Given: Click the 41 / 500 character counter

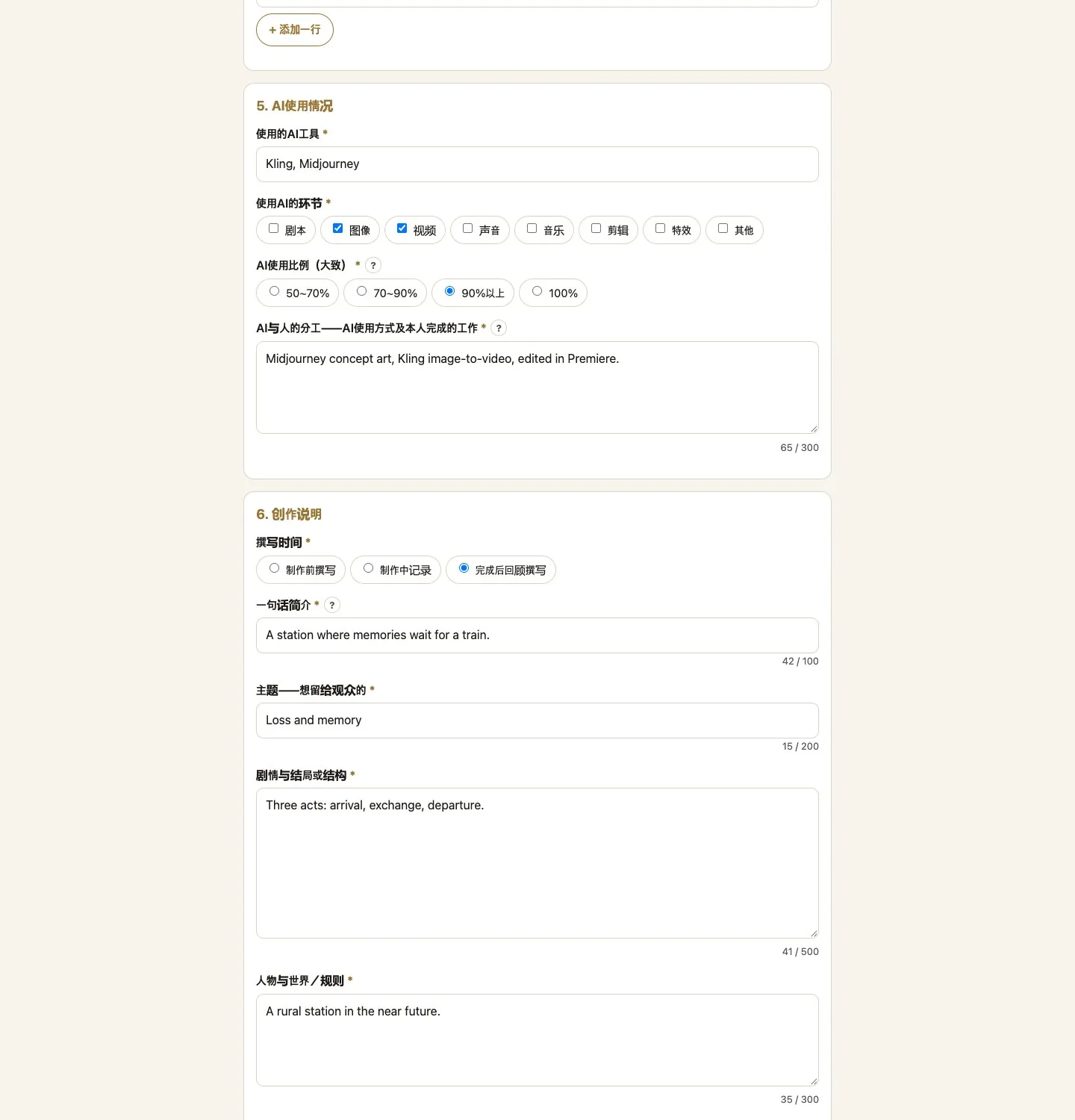Looking at the screenshot, I should click(x=800, y=952).
